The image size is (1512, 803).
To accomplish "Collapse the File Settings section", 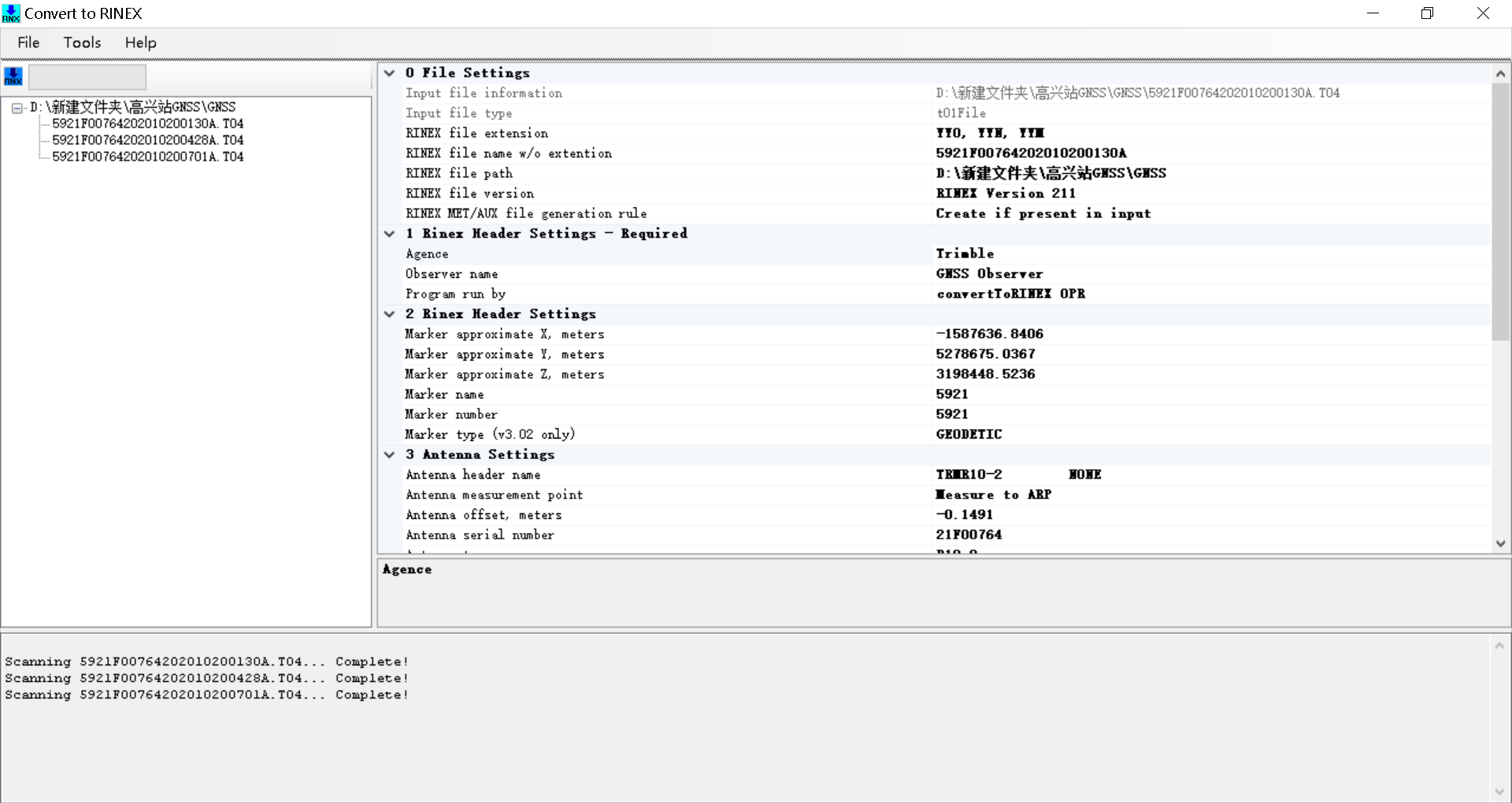I will coord(389,73).
